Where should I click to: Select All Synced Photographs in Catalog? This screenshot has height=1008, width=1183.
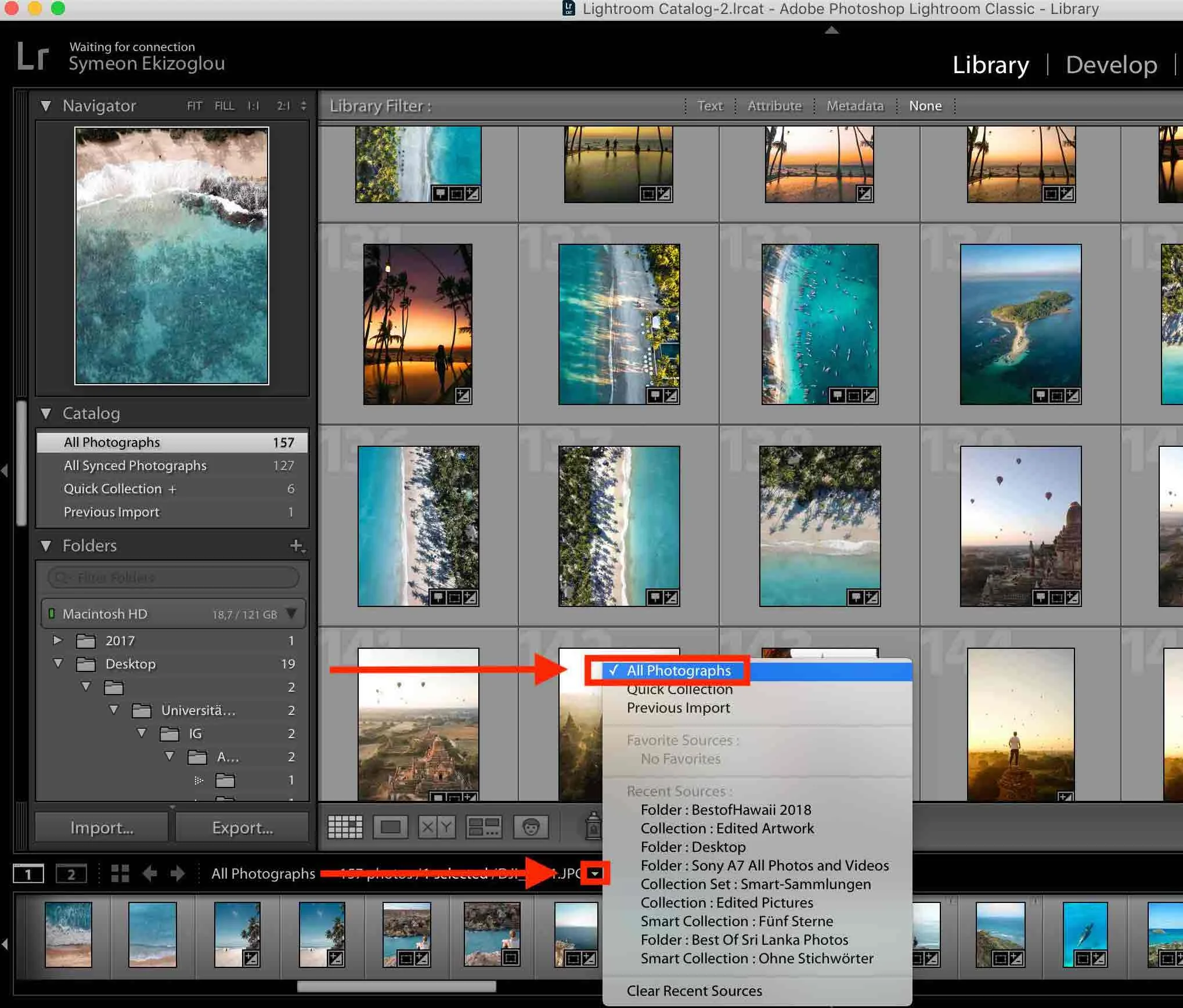tap(172, 466)
